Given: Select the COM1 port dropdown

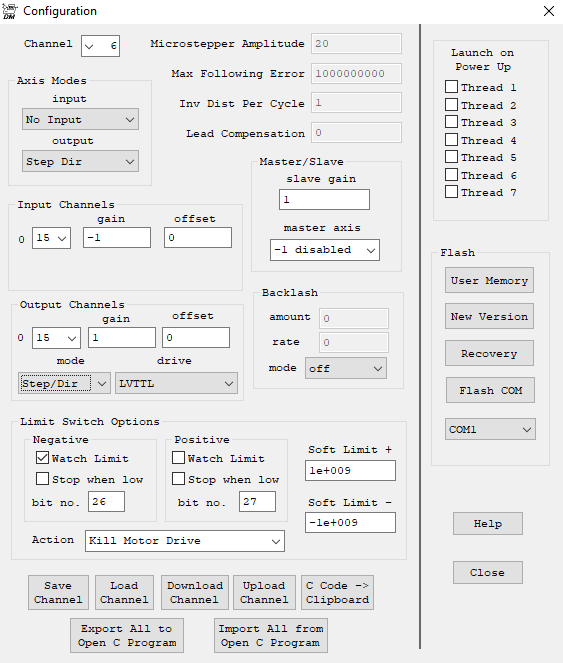Looking at the screenshot, I should coord(490,429).
